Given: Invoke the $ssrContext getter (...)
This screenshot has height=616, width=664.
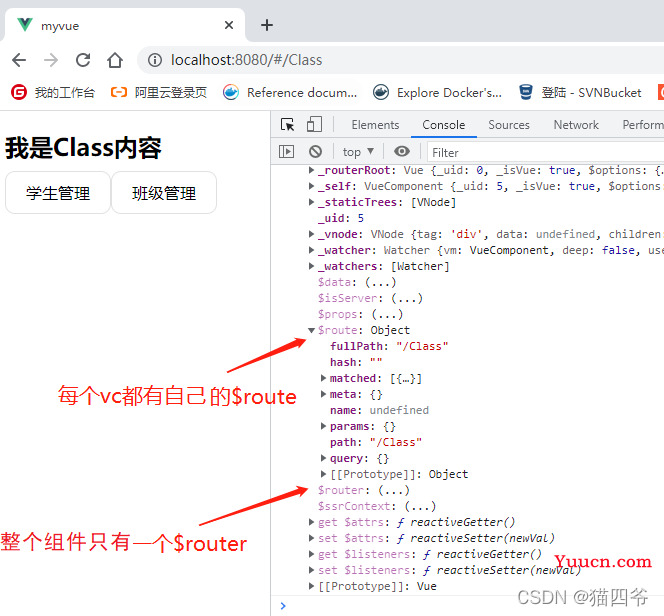Looking at the screenshot, I should point(420,506).
